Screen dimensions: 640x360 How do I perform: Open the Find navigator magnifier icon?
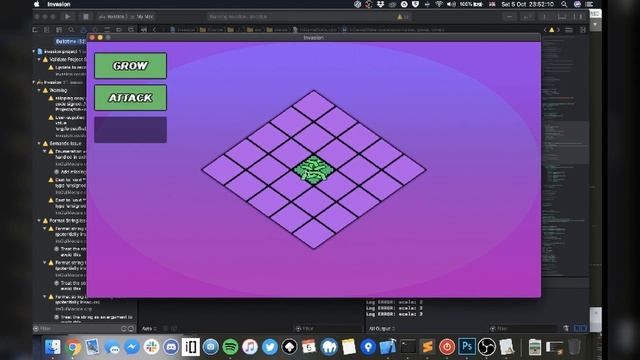(71, 30)
